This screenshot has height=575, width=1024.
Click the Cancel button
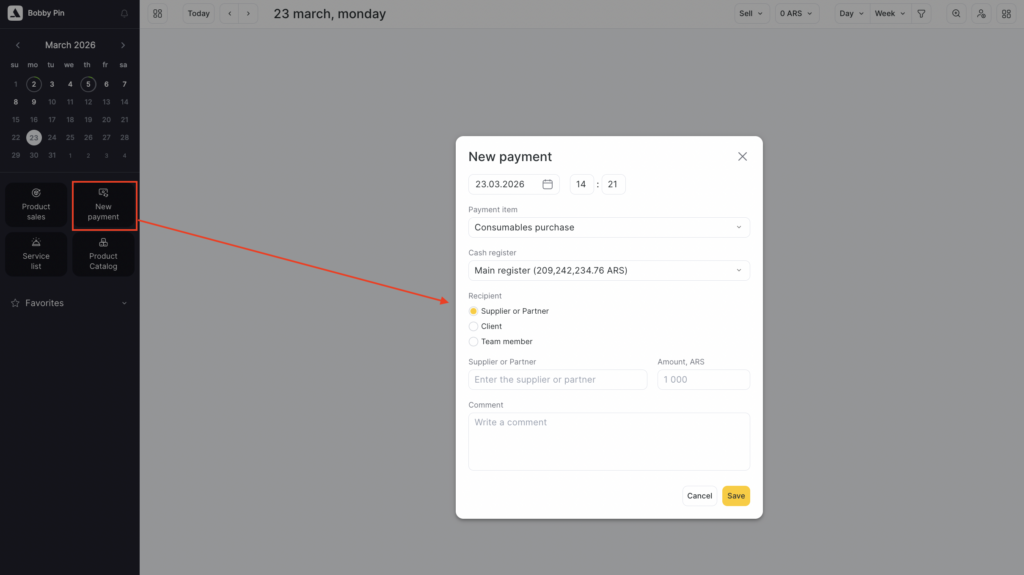(x=699, y=496)
